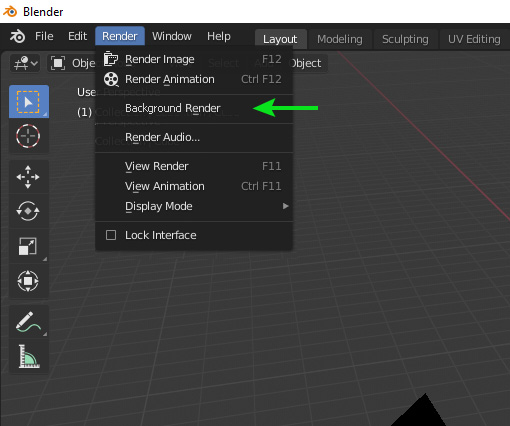510x426 pixels.
Task: Open the Help menu
Action: click(219, 36)
